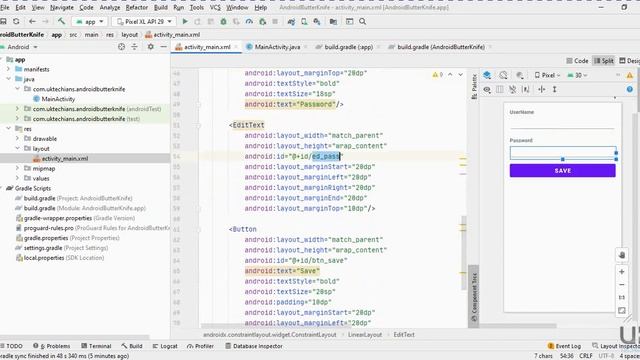This screenshot has height=360, width=640.
Task: Click the Guidelines vertical arrow icon
Action: tap(555, 89)
